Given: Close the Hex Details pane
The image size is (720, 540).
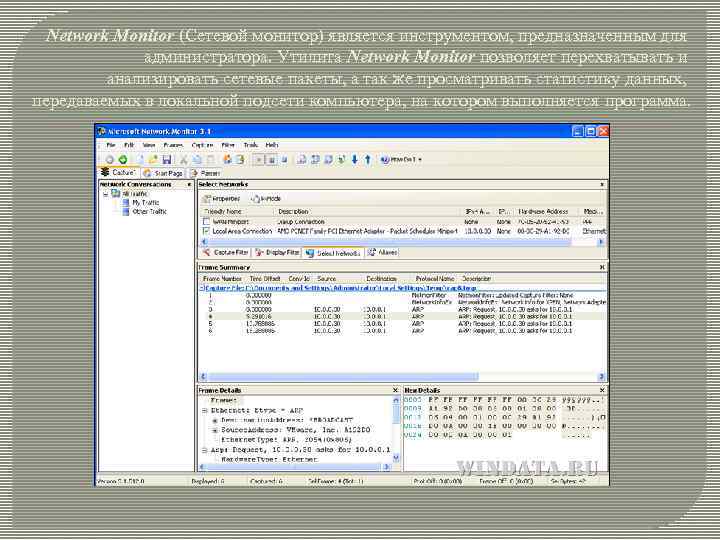Looking at the screenshot, I should pos(602,390).
